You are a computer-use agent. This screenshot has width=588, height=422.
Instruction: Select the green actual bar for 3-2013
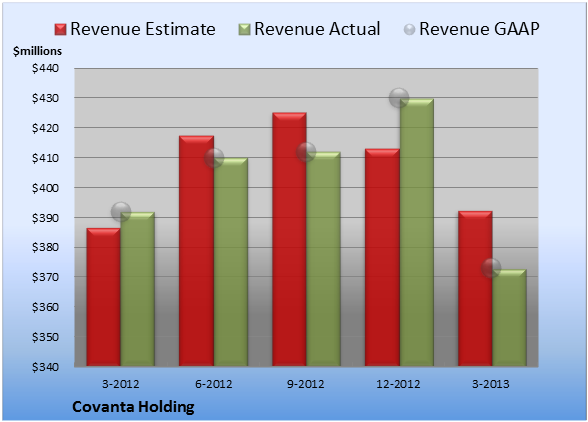pos(509,318)
